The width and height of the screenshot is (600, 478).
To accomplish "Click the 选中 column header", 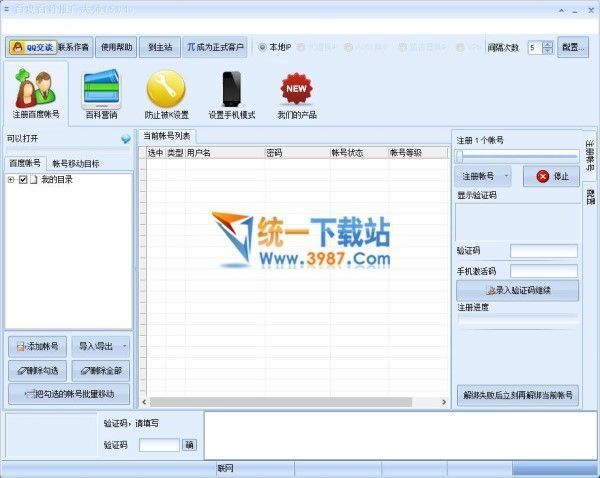I will click(x=156, y=153).
